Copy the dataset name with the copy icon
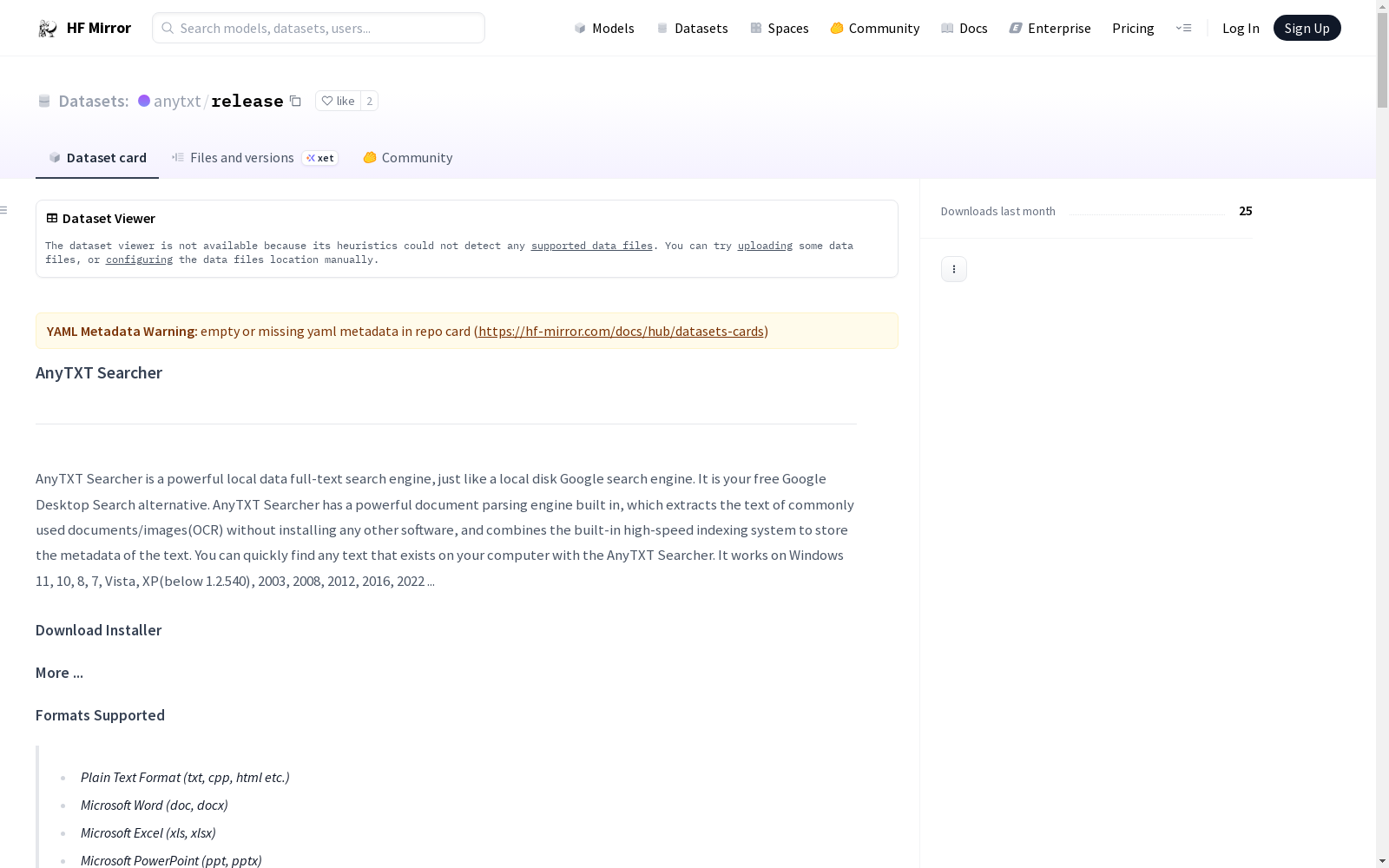 (x=295, y=101)
